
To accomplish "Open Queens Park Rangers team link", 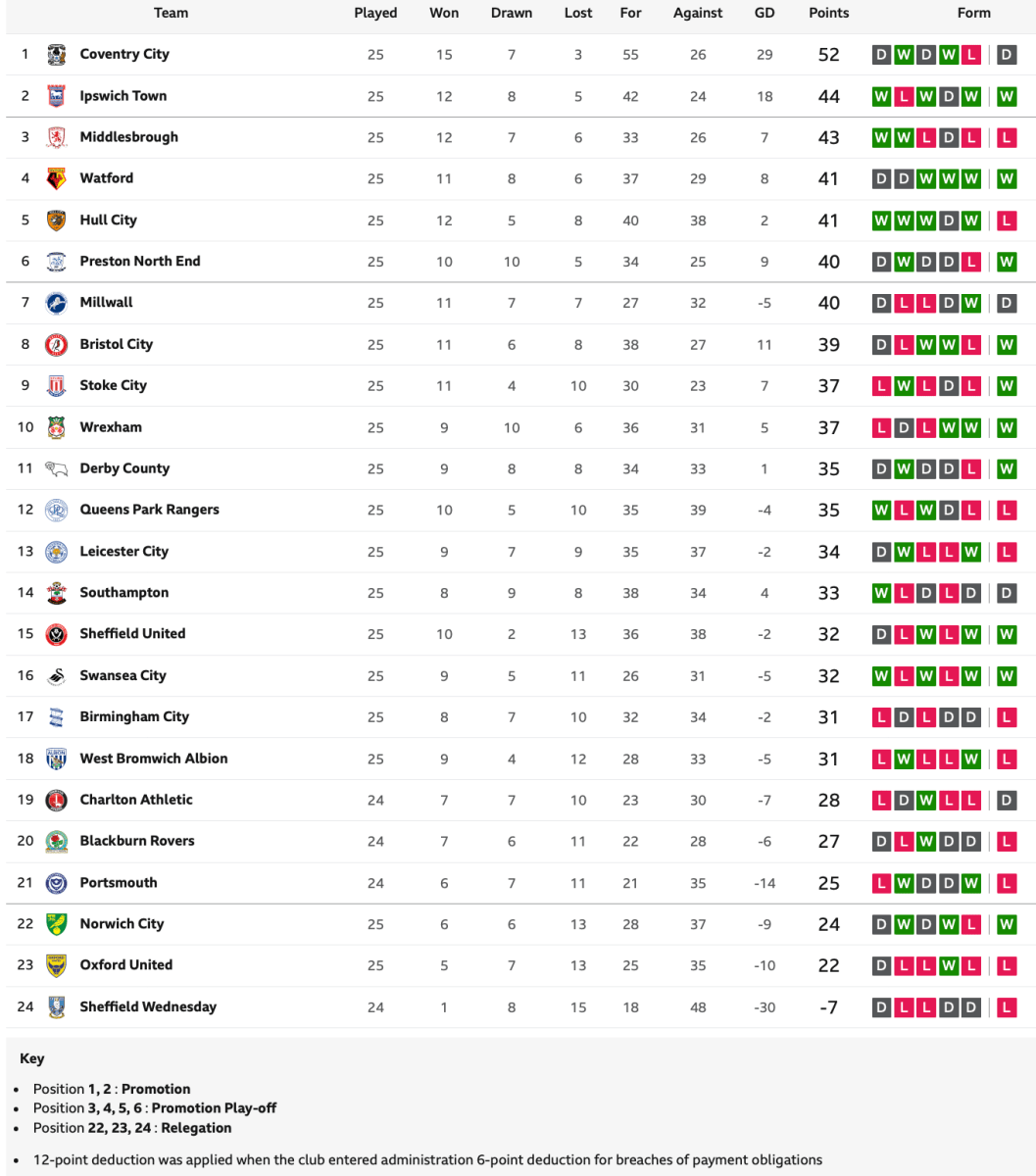I will coord(149,510).
